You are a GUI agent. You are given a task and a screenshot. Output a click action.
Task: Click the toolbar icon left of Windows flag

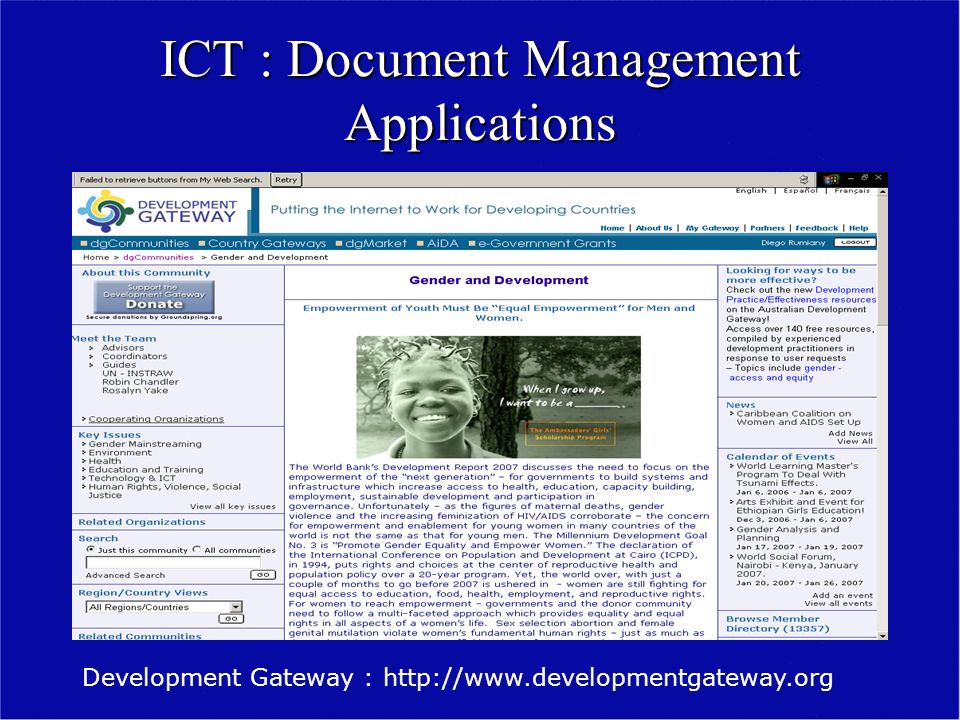click(x=804, y=179)
